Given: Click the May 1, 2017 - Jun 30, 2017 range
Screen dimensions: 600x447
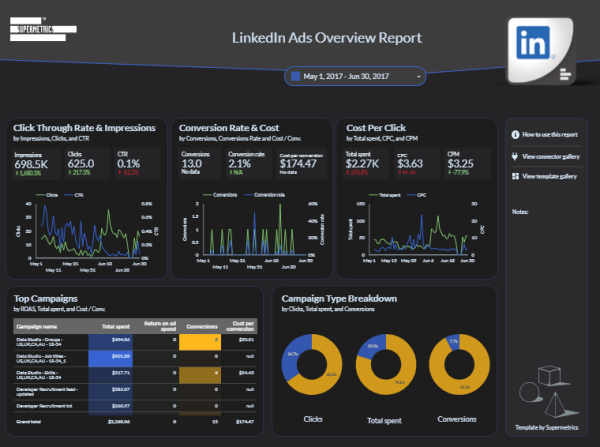Looking at the screenshot, I should [x=346, y=76].
